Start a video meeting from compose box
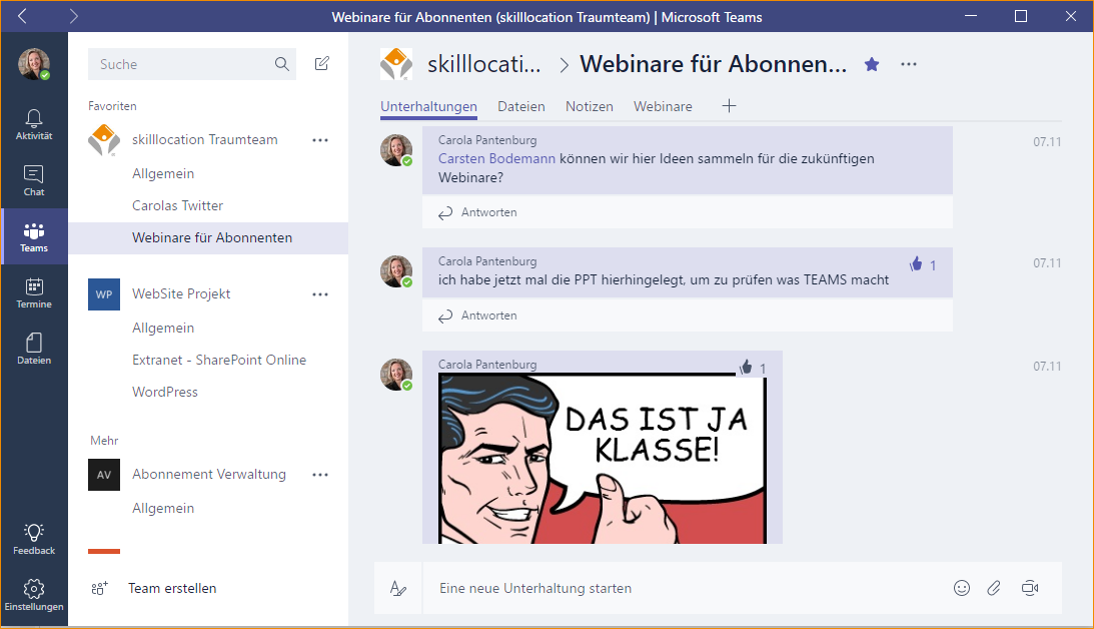 [1030, 589]
